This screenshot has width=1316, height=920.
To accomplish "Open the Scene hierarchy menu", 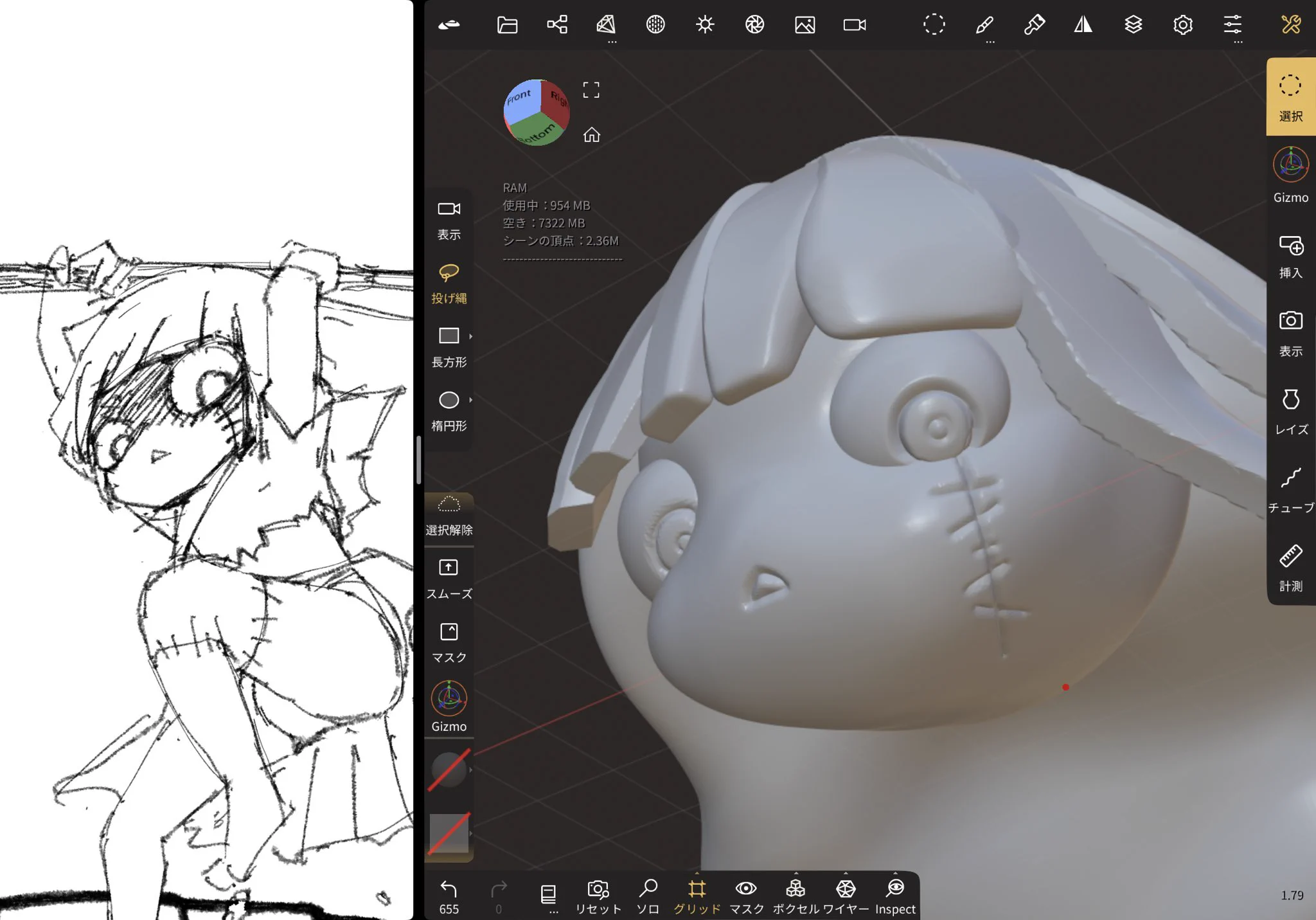I will [557, 25].
